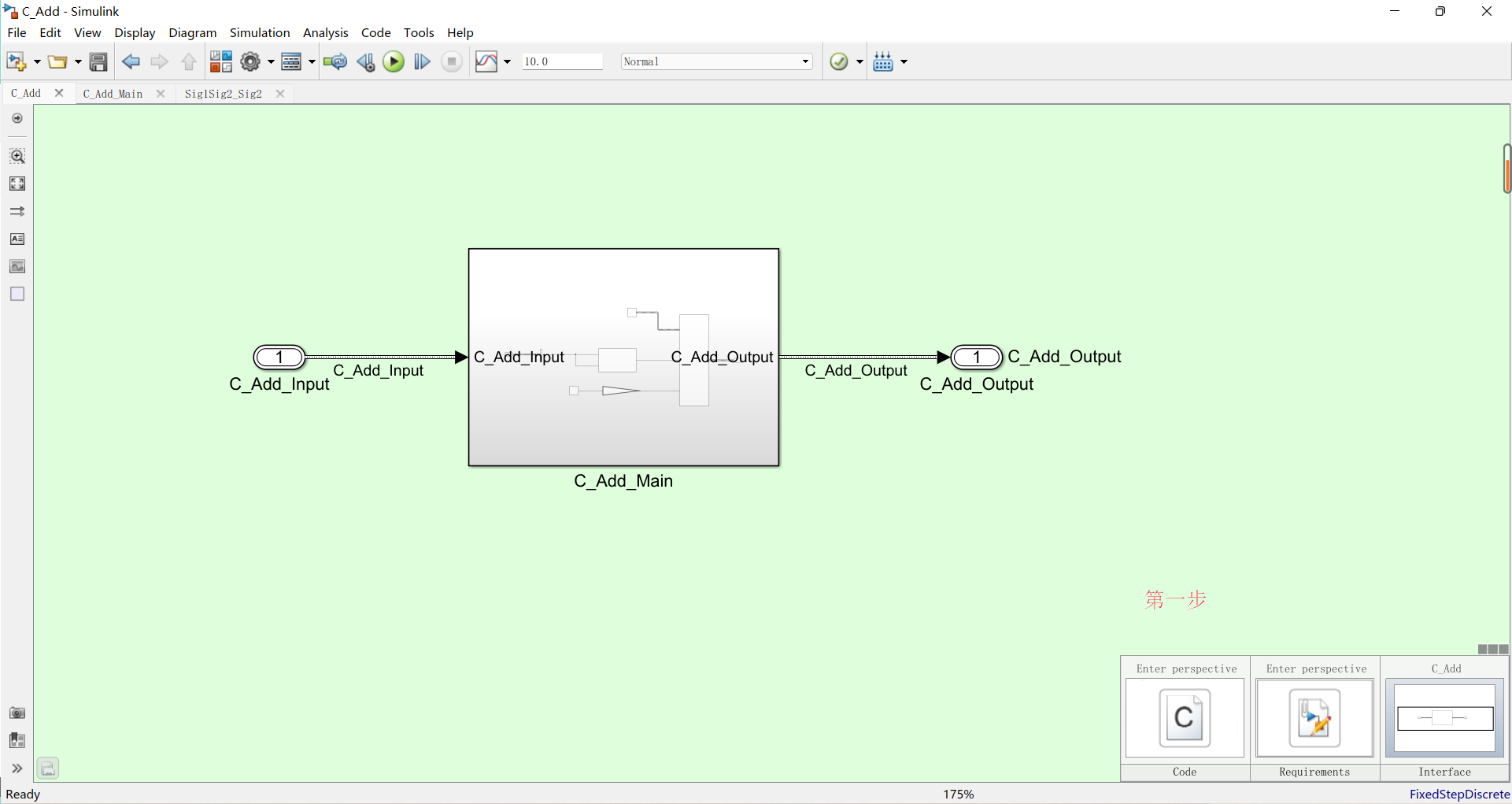Expand the Data Inspector dropdown arrow
The width and height of the screenshot is (1512, 804).
tap(507, 61)
